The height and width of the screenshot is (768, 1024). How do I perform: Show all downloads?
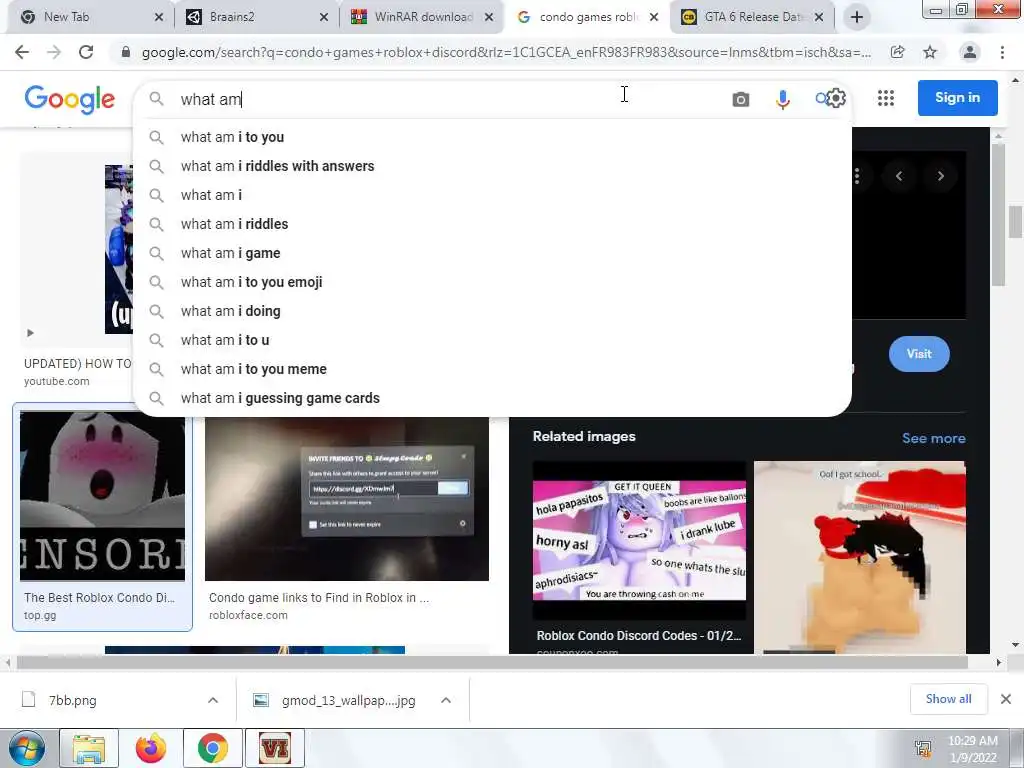[x=948, y=699]
